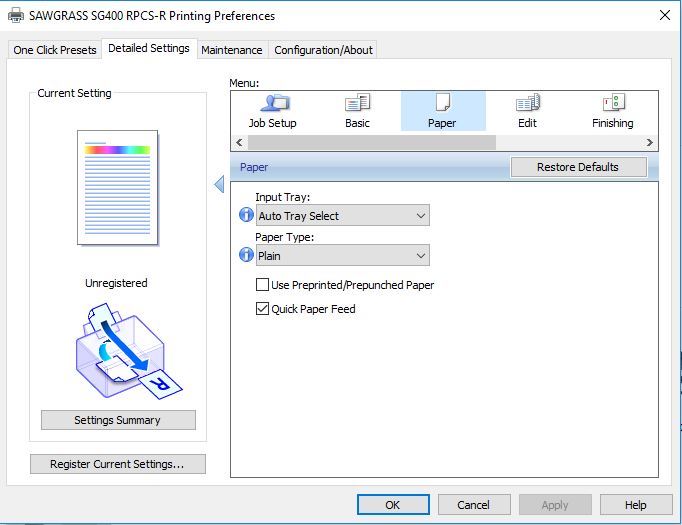Open the Finishing menu icon

click(x=612, y=111)
